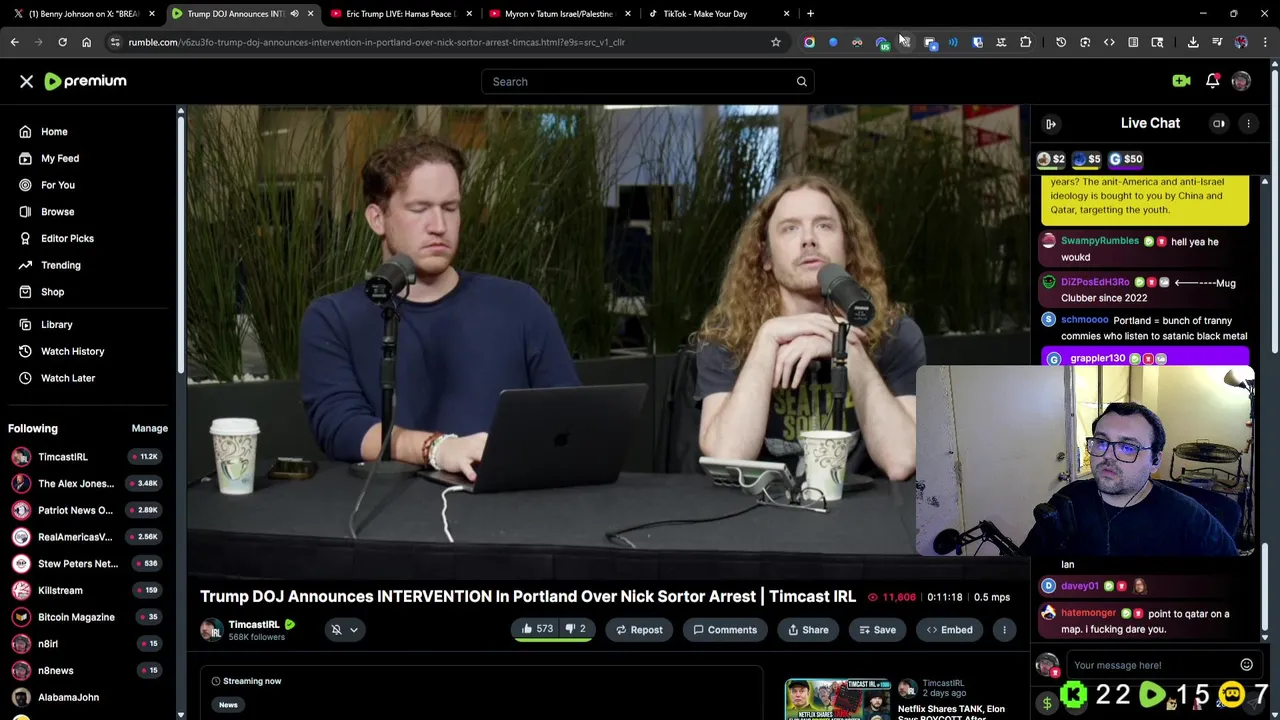Click the search magnifier icon
Screen dimensions: 1280x720
click(801, 82)
